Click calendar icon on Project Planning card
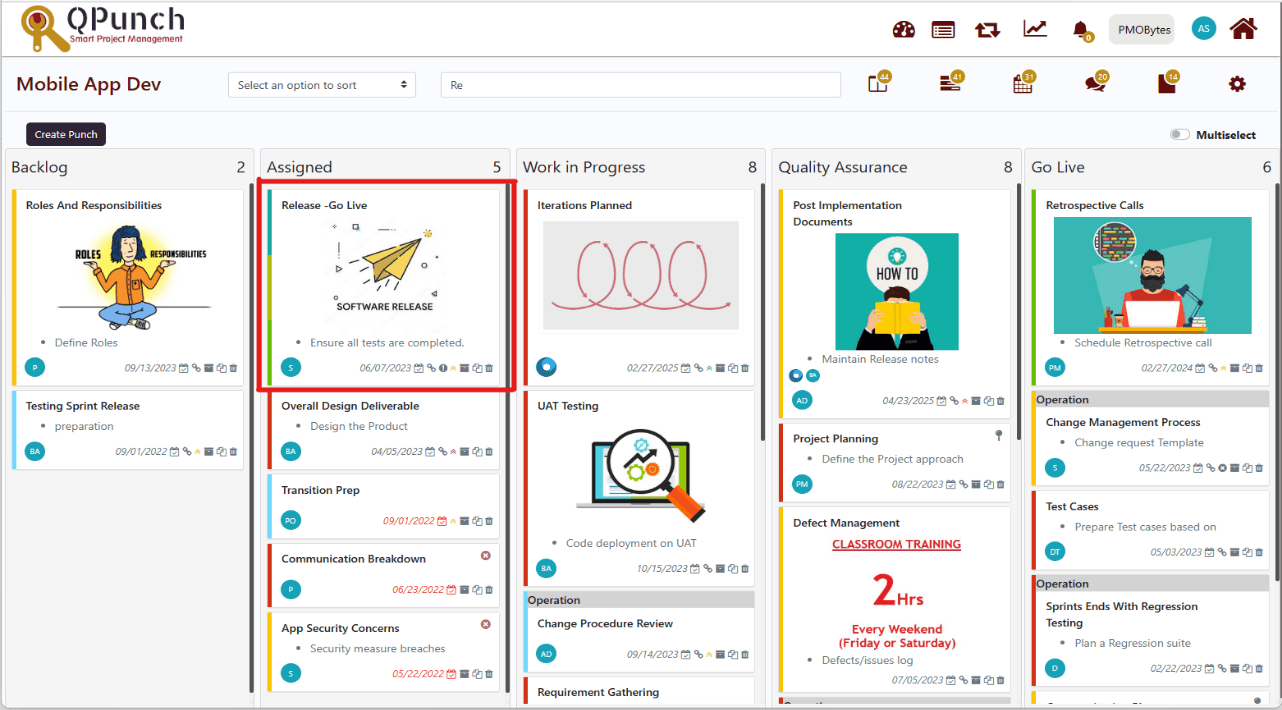This screenshot has height=710, width=1282. click(x=951, y=485)
